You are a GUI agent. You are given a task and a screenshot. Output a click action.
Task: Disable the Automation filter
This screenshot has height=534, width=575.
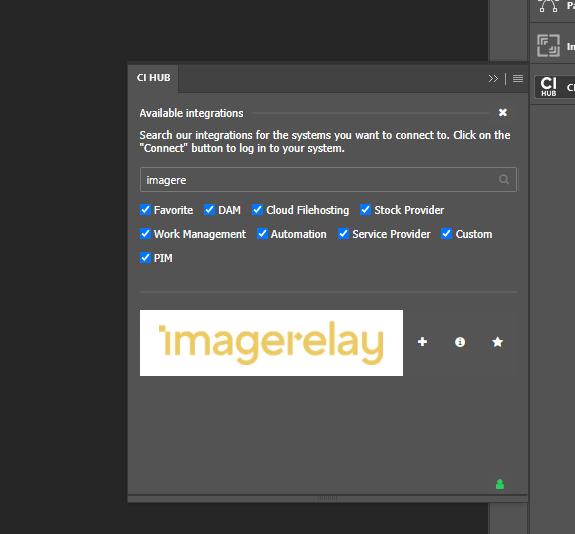[x=262, y=234]
